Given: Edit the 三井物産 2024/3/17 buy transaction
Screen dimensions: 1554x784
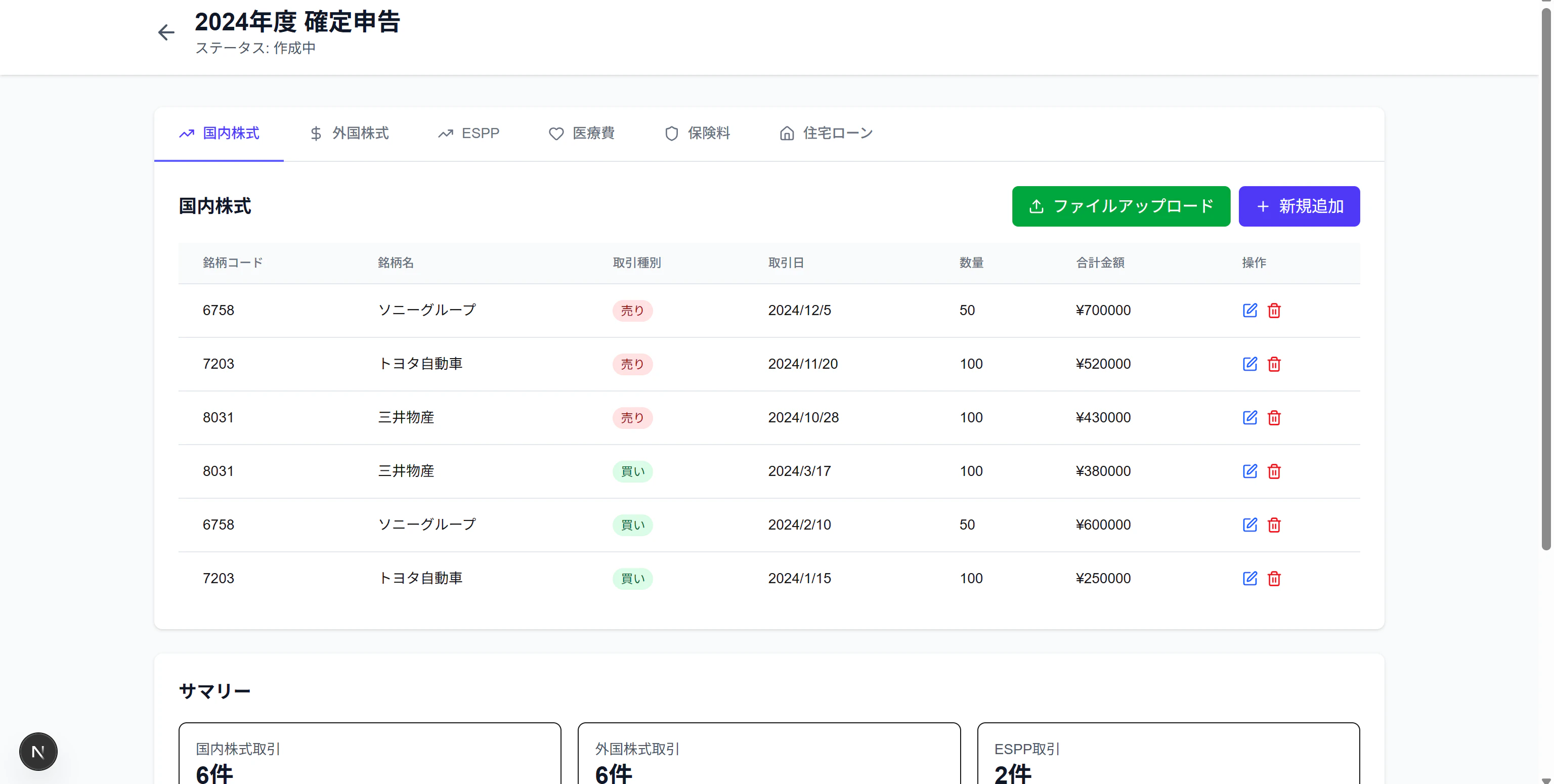Looking at the screenshot, I should pos(1249,471).
